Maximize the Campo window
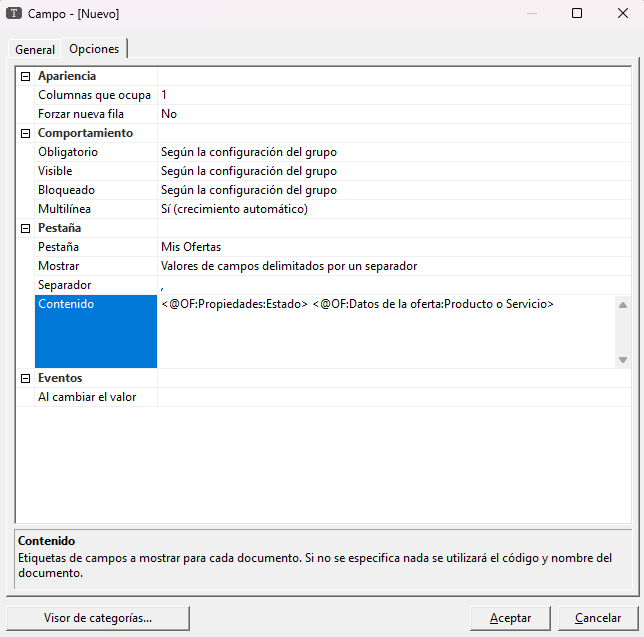 (x=577, y=14)
